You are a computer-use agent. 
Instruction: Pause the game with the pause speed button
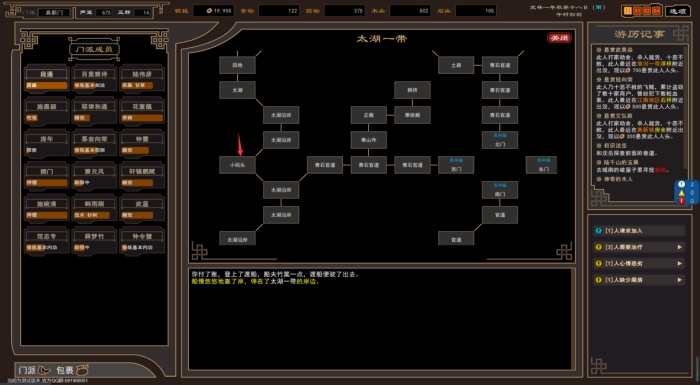click(x=628, y=11)
